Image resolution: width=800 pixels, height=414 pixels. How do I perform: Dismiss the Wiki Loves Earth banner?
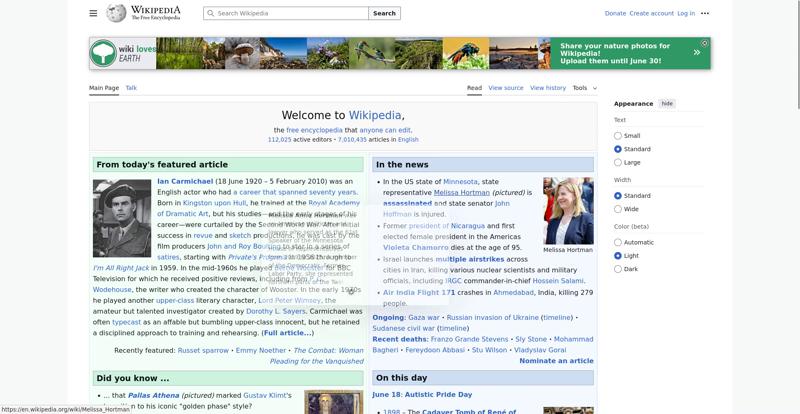click(x=704, y=43)
